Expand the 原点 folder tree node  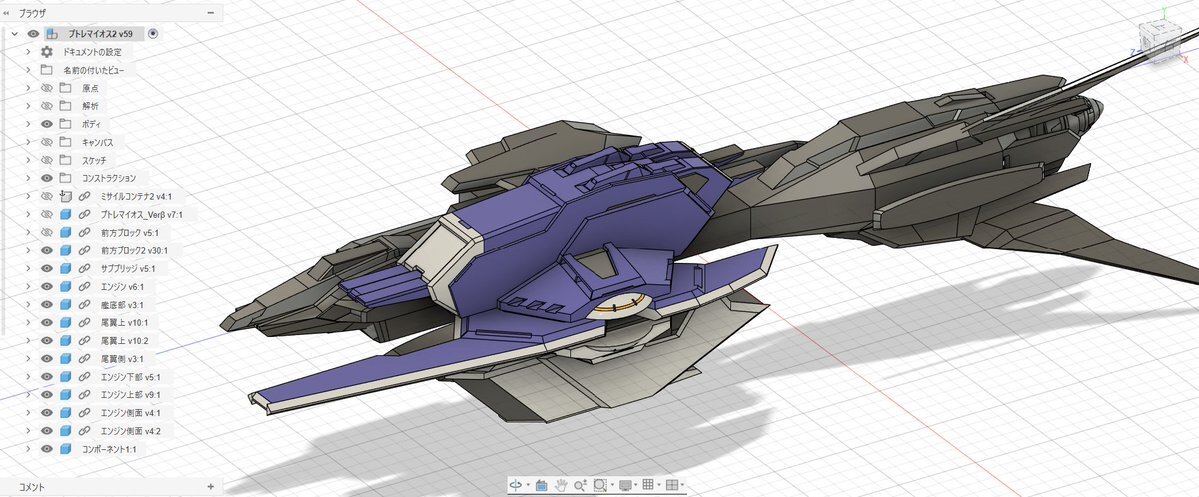coord(27,88)
